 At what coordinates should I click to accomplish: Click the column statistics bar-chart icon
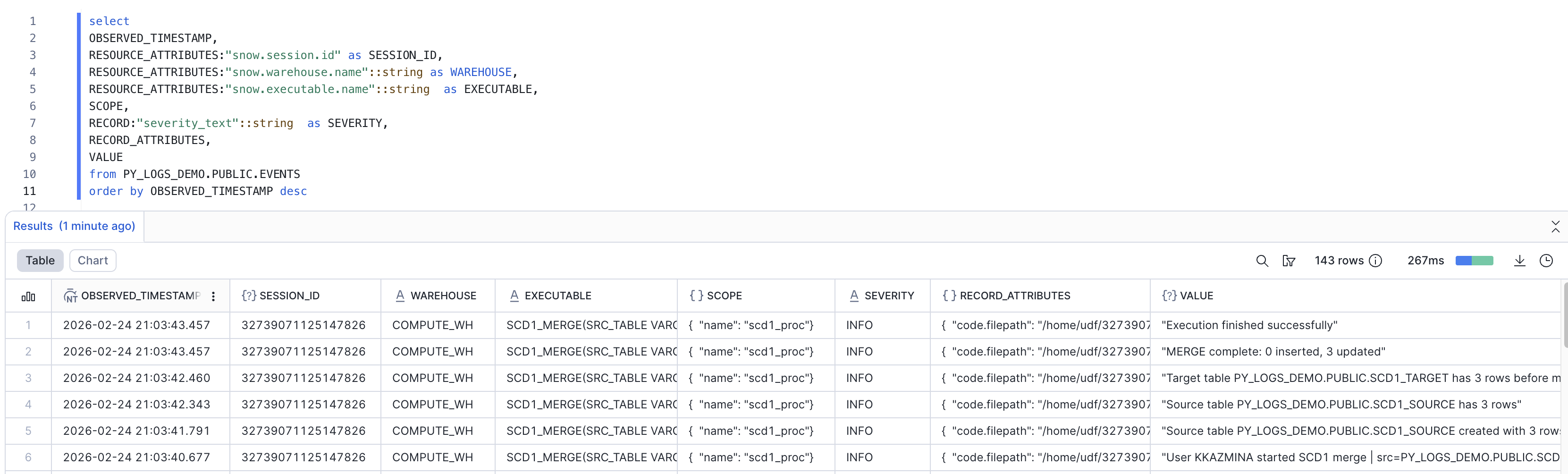click(x=28, y=296)
